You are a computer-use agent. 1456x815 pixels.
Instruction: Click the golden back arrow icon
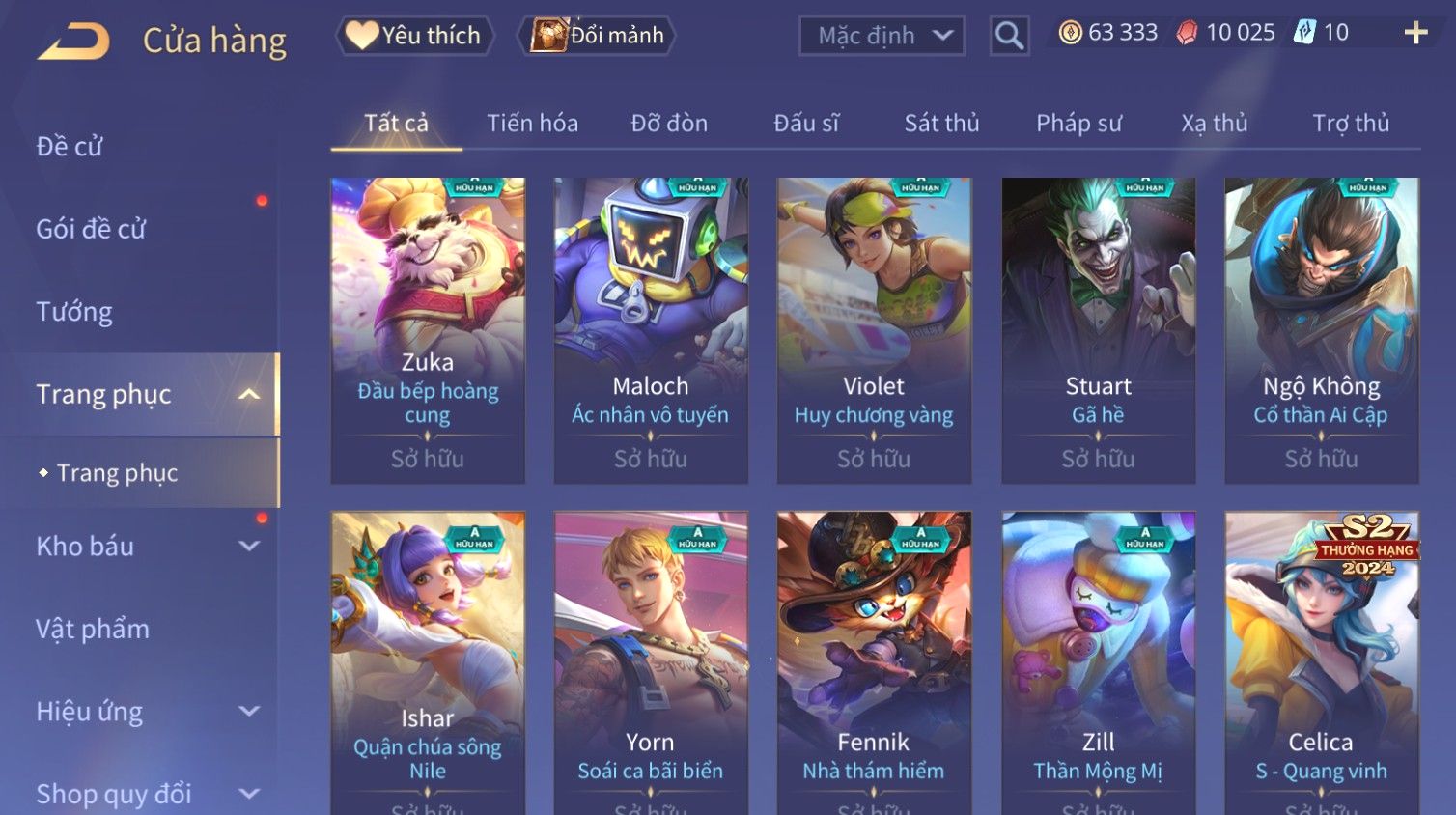tap(73, 42)
